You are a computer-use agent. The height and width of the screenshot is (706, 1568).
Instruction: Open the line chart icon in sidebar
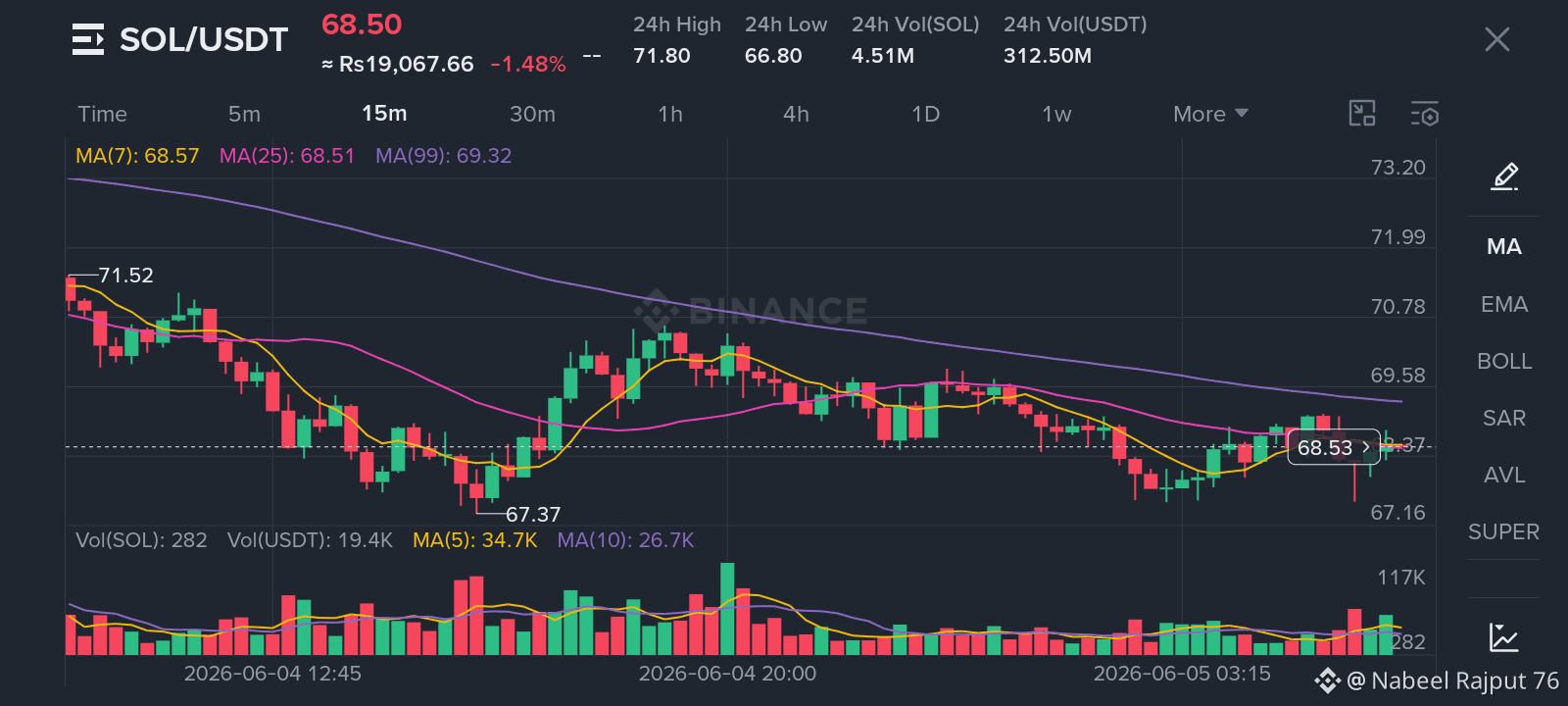click(x=1503, y=637)
